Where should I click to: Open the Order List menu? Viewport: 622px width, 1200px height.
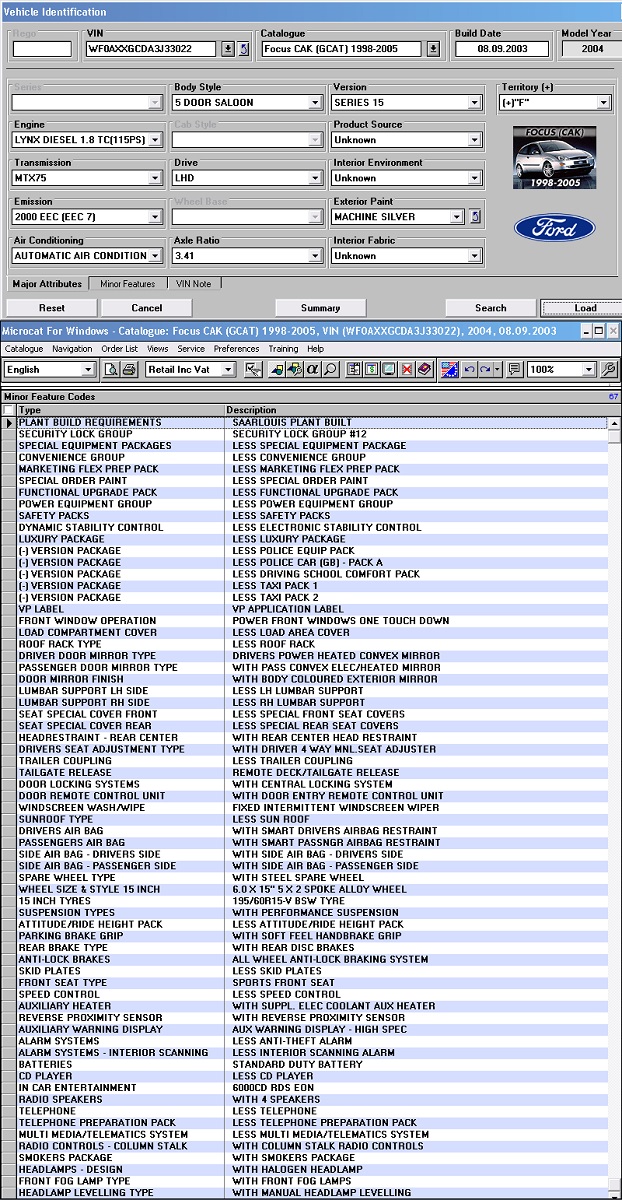(118, 349)
